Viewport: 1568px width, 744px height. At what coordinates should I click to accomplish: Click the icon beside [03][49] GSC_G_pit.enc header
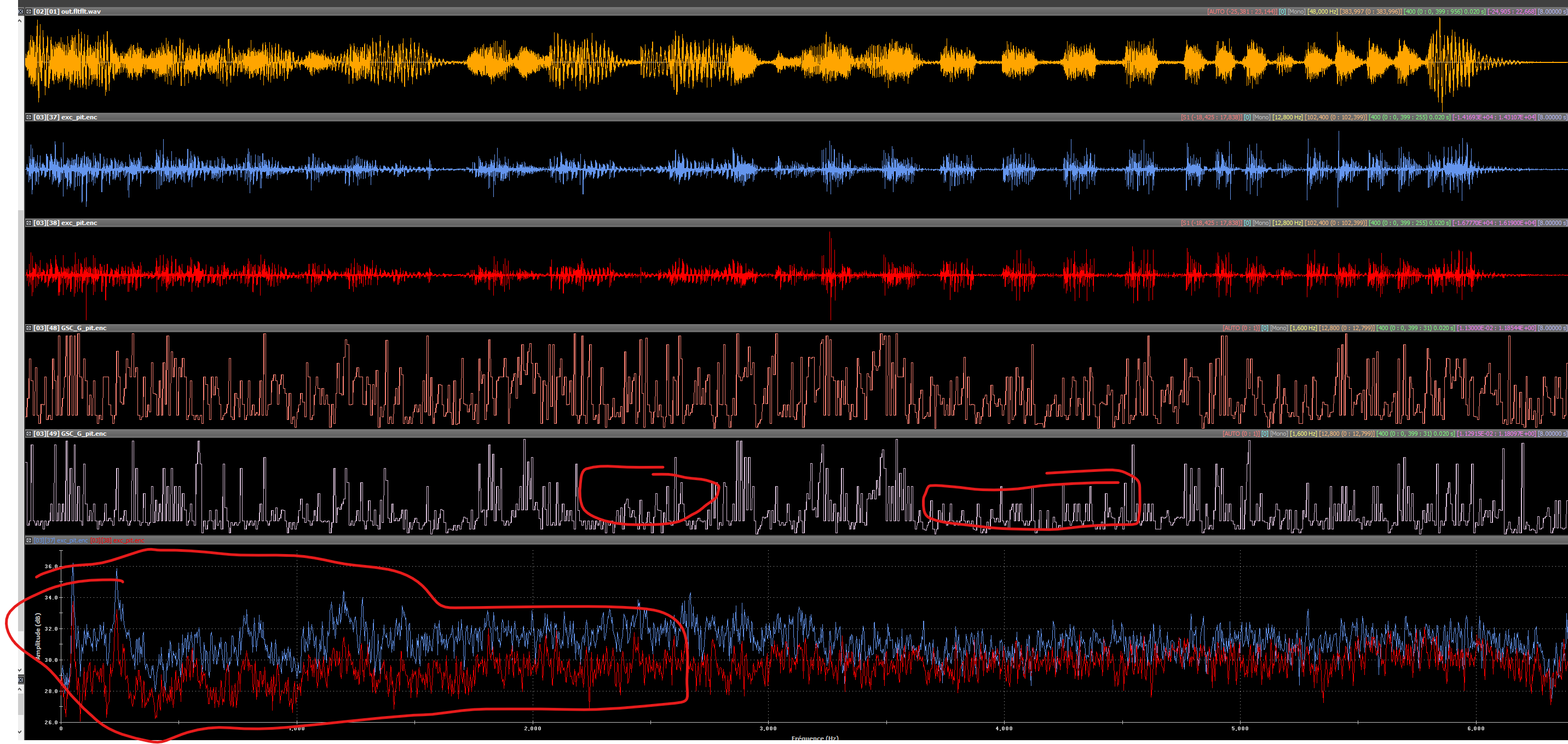tap(28, 434)
